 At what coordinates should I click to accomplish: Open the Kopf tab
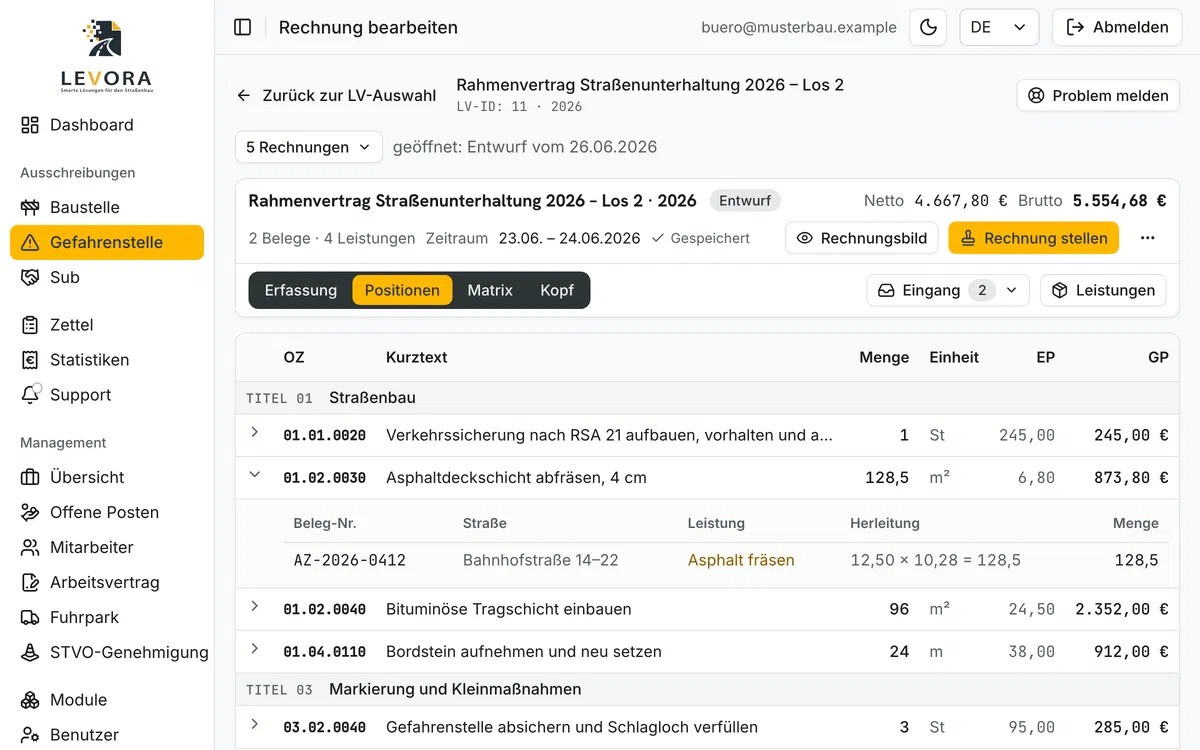click(557, 290)
